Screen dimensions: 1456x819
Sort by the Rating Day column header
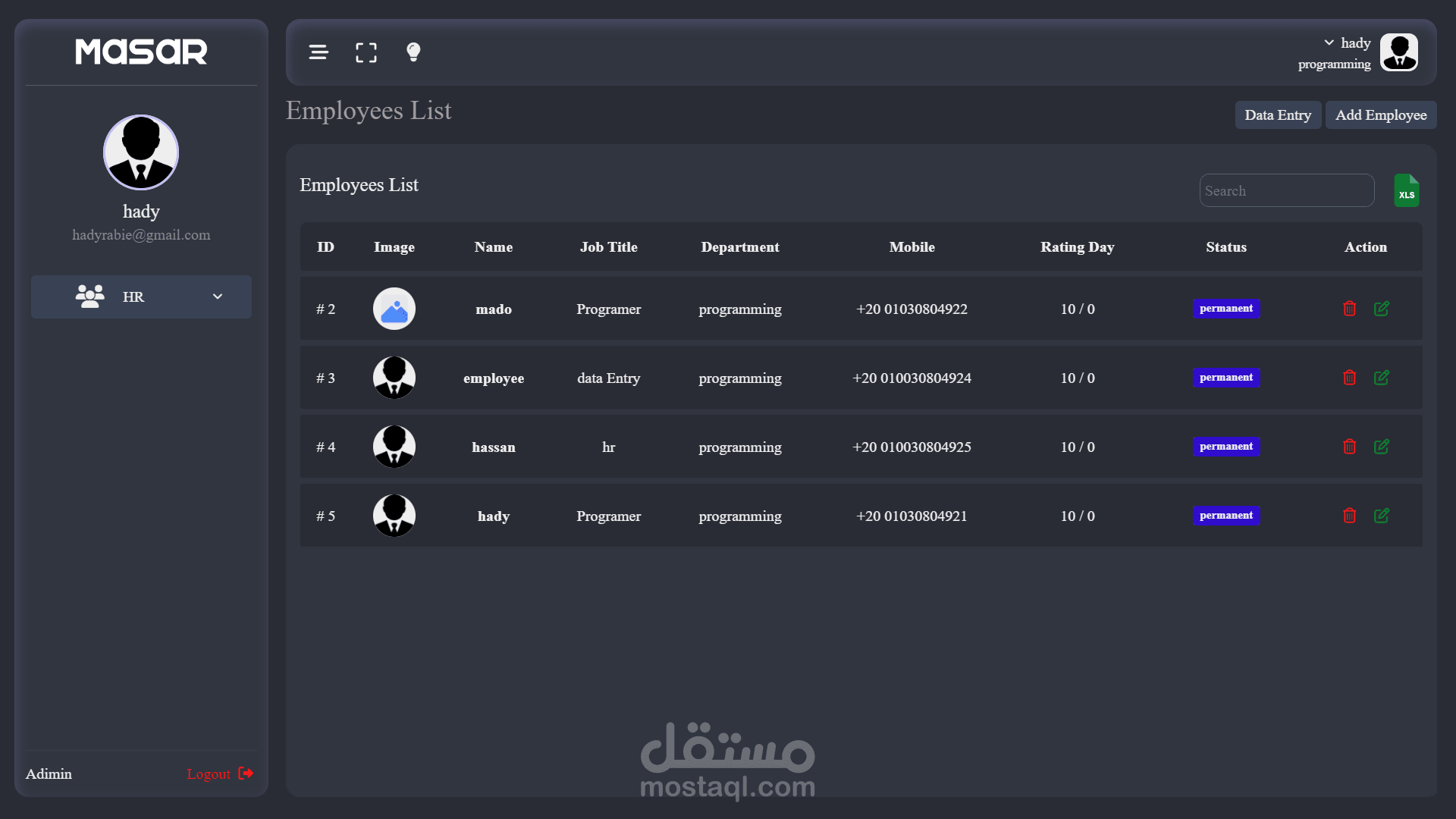pyautogui.click(x=1077, y=247)
